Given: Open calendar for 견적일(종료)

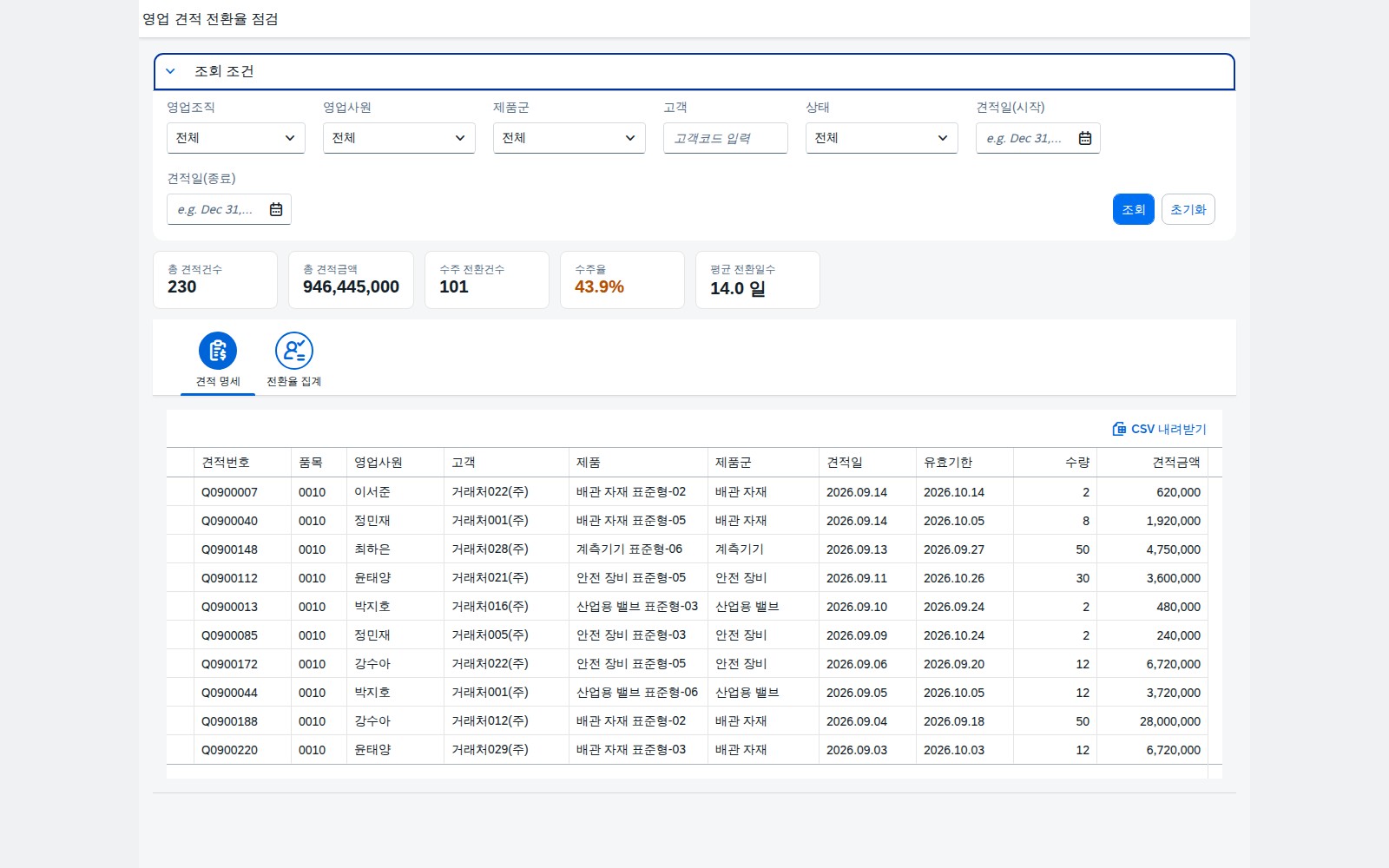Looking at the screenshot, I should pos(276,209).
